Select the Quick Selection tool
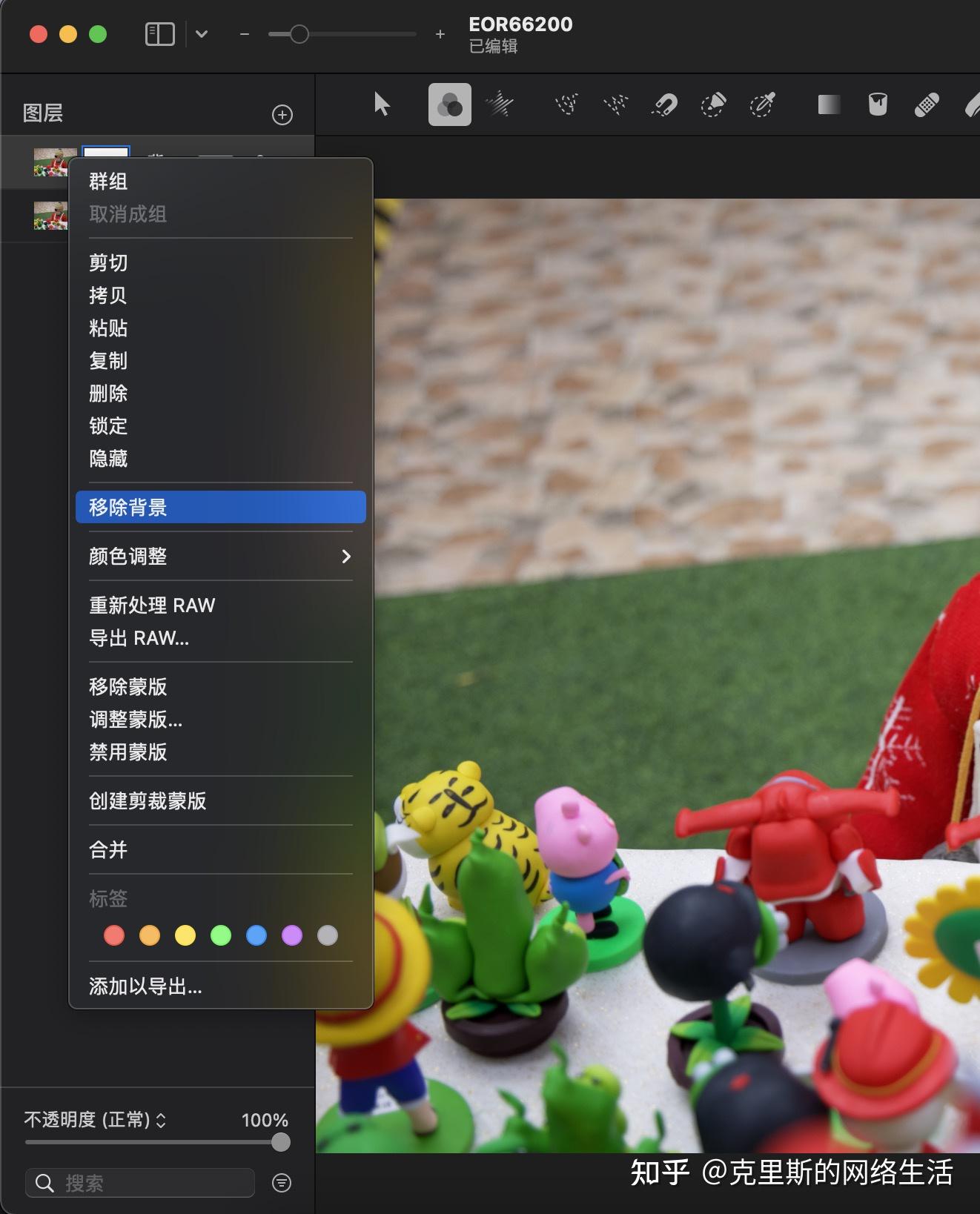This screenshot has height=1214, width=980. pos(567,105)
